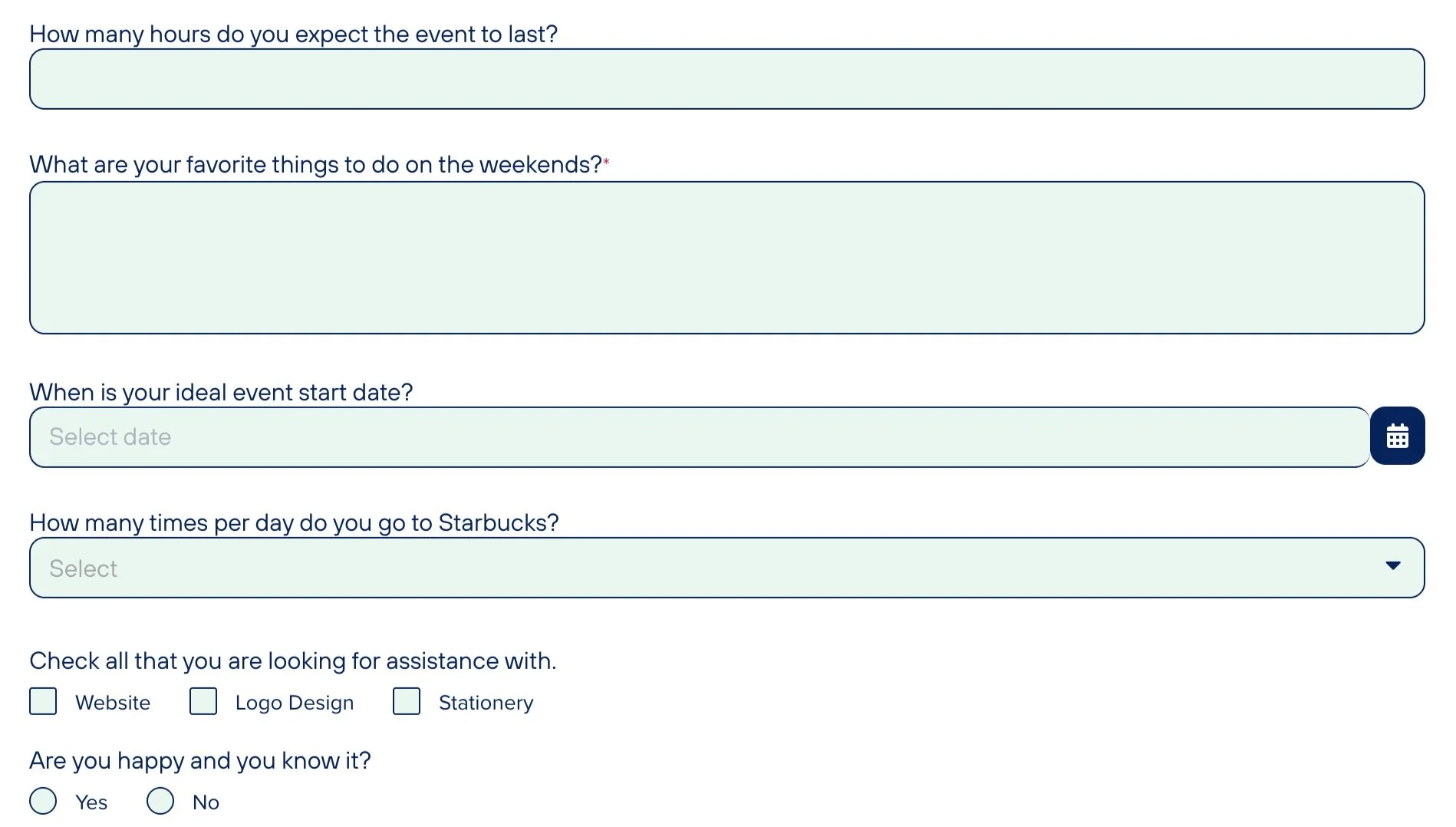1456x827 pixels.
Task: Click the 'Stationery' option label
Action: coord(486,703)
